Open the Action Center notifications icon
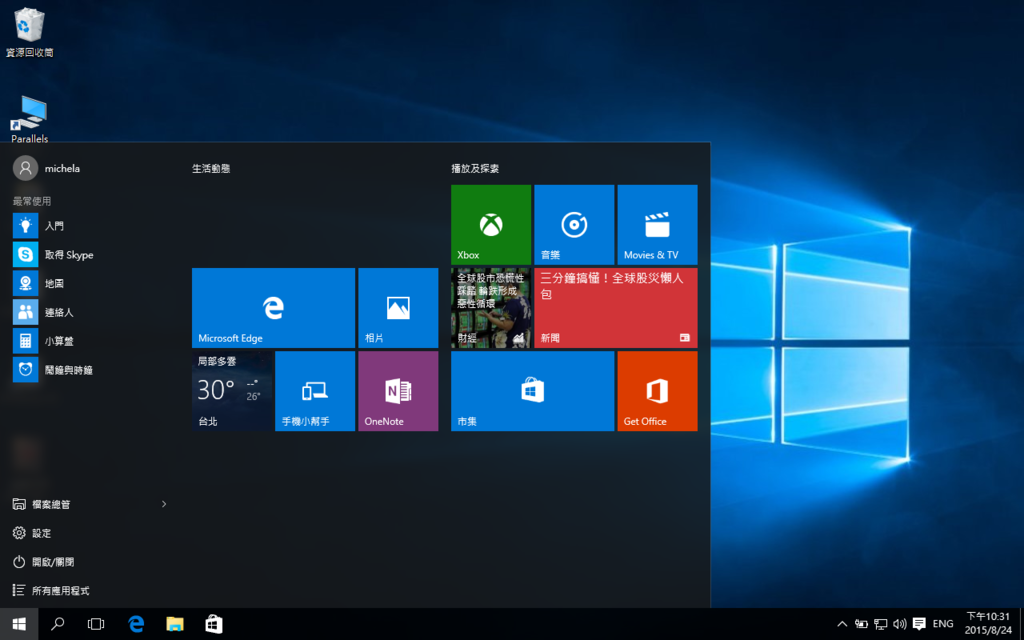The height and width of the screenshot is (640, 1024). pyautogui.click(x=919, y=624)
